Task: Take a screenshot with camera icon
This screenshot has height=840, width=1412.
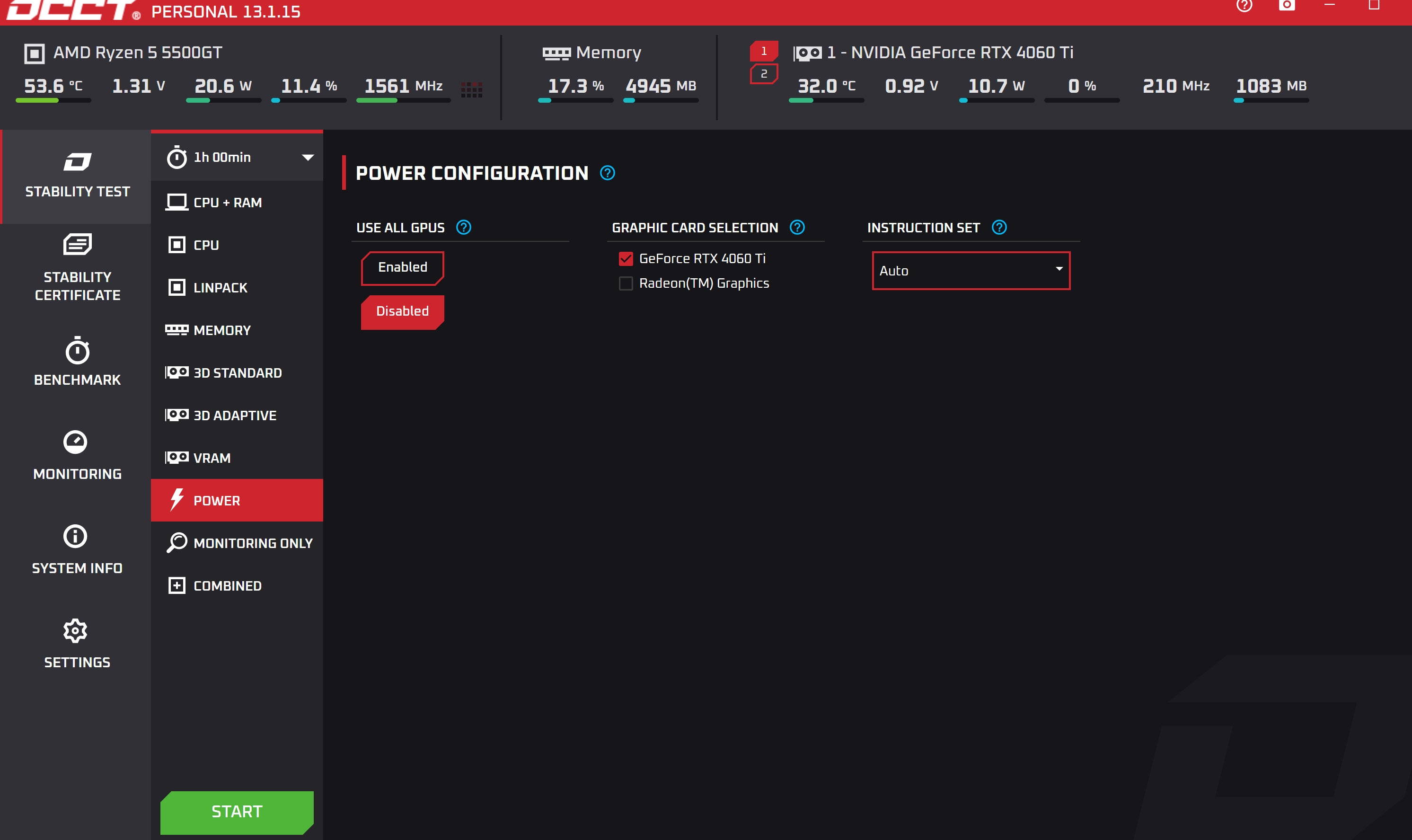Action: point(1286,5)
